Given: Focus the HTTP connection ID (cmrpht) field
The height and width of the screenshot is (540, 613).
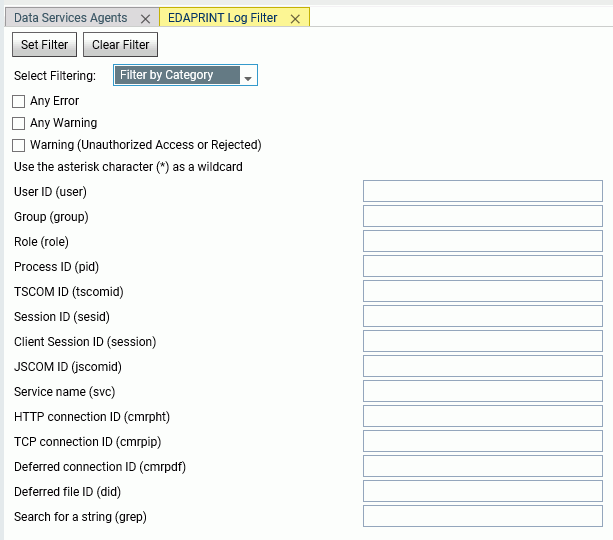Looking at the screenshot, I should [x=483, y=416].
